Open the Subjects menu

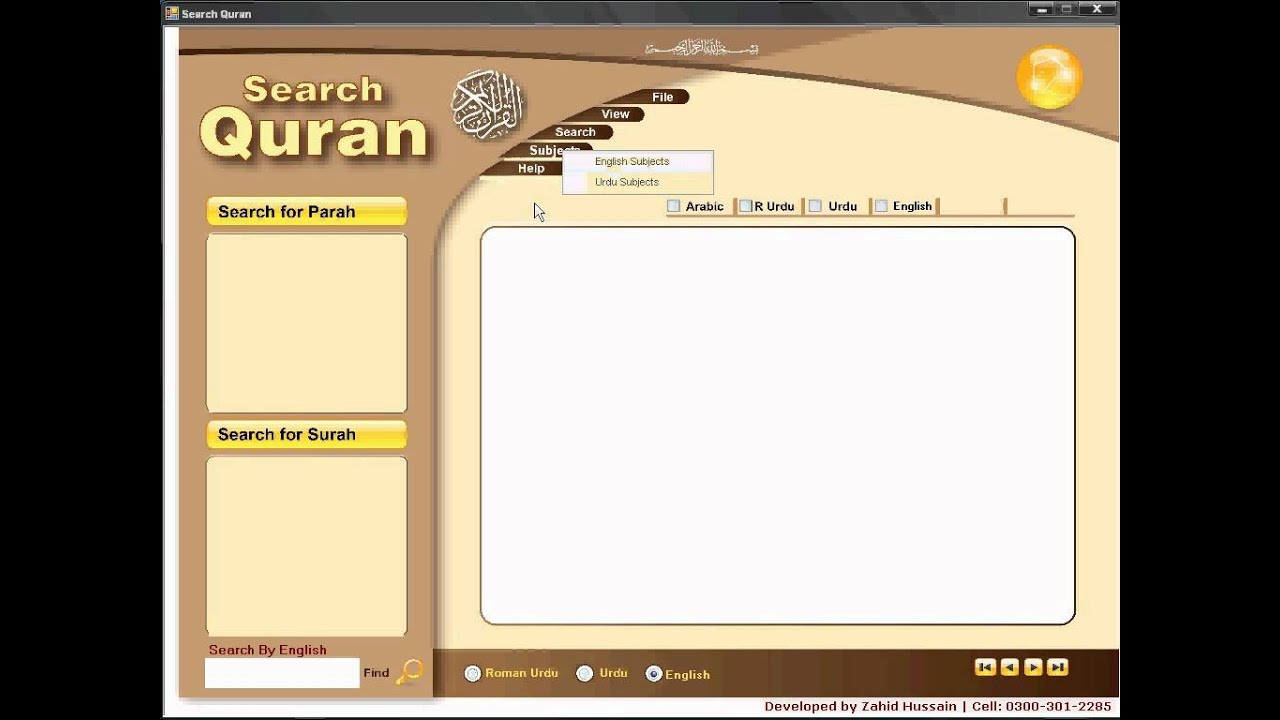(x=554, y=150)
